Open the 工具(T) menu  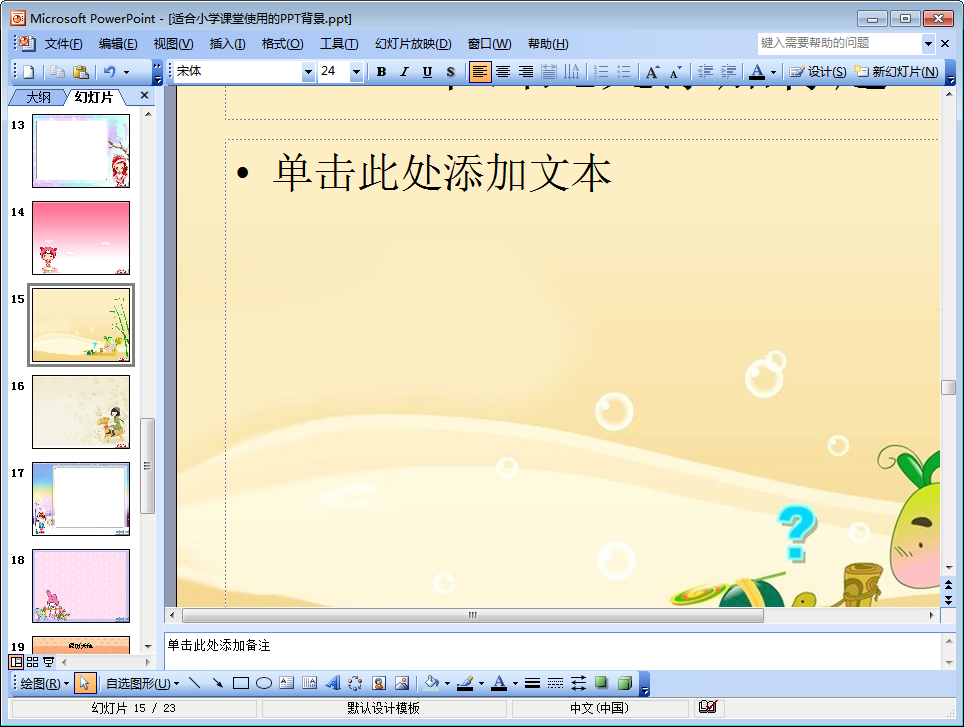coord(339,44)
